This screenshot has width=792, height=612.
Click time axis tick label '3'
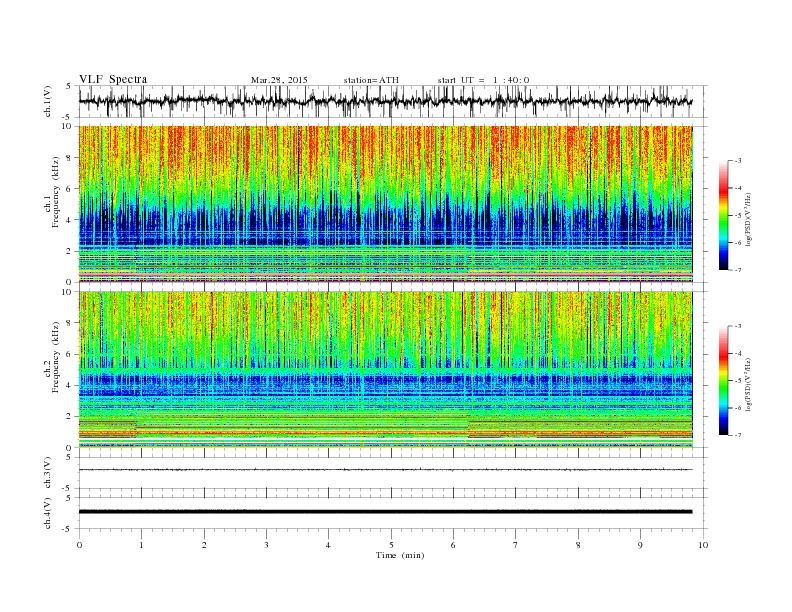pos(266,545)
